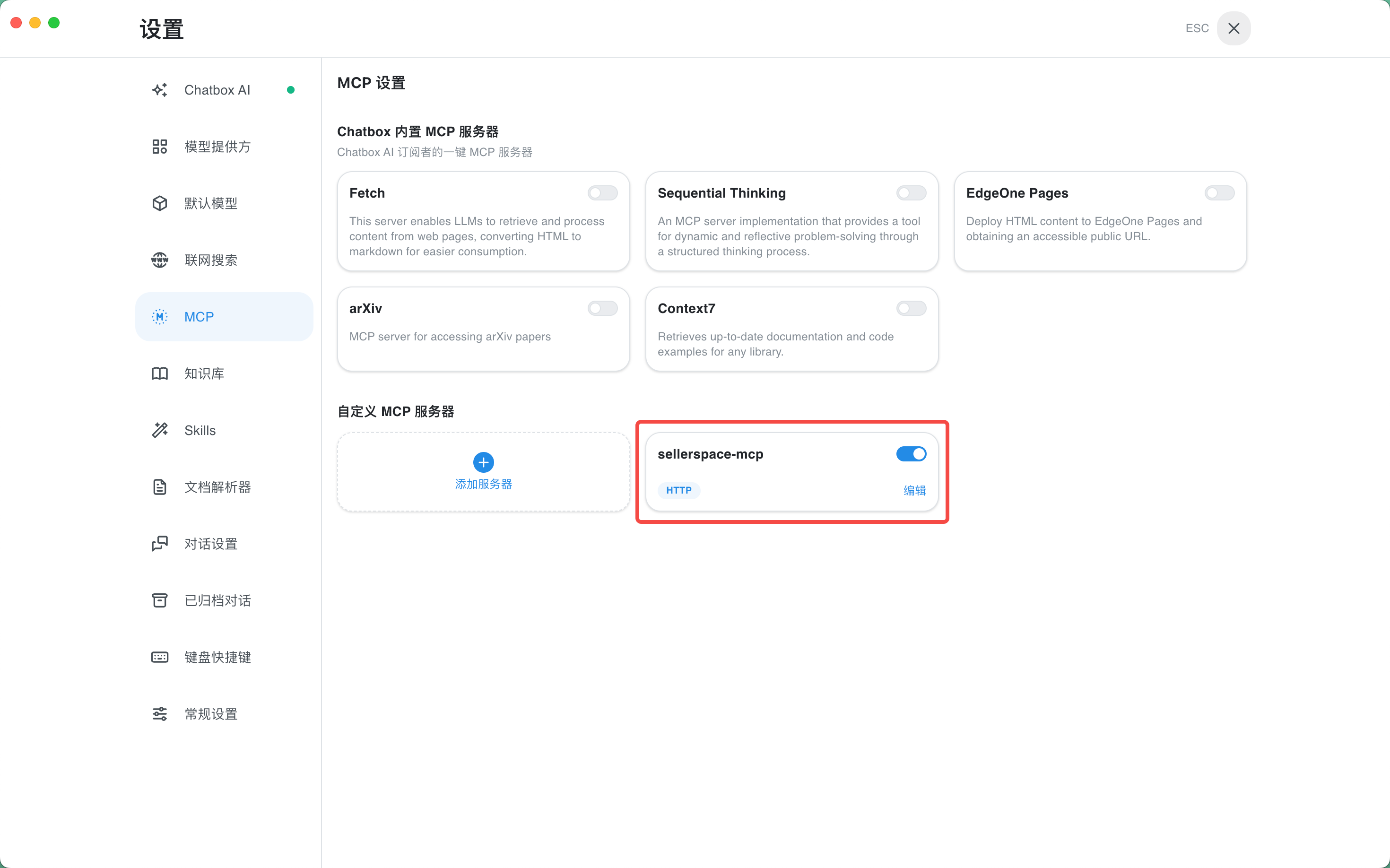Click the keyboard shortcuts keyboard icon
The height and width of the screenshot is (868, 1390).
[160, 657]
